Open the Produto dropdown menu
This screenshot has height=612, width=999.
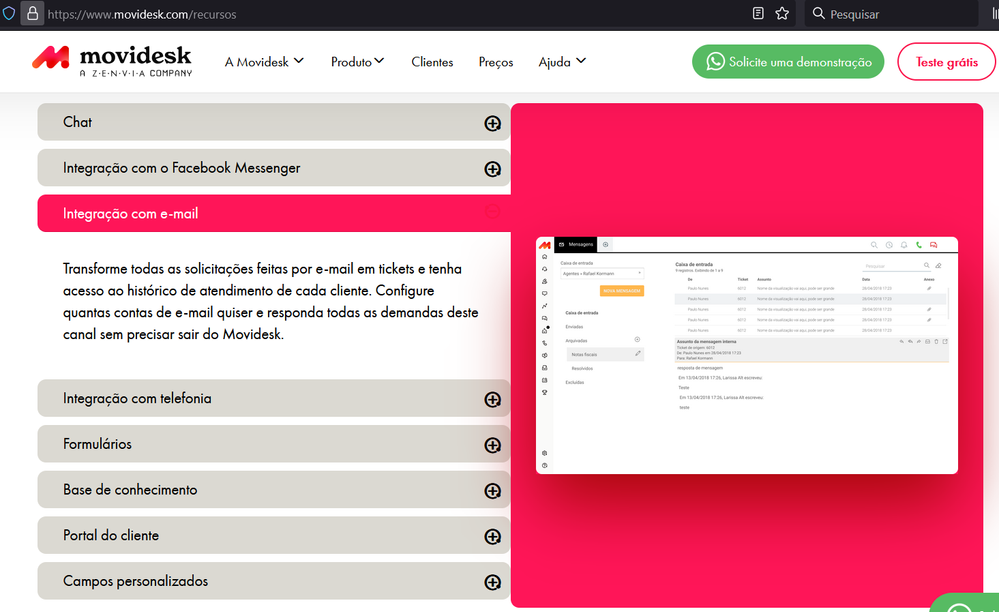pyautogui.click(x=357, y=62)
